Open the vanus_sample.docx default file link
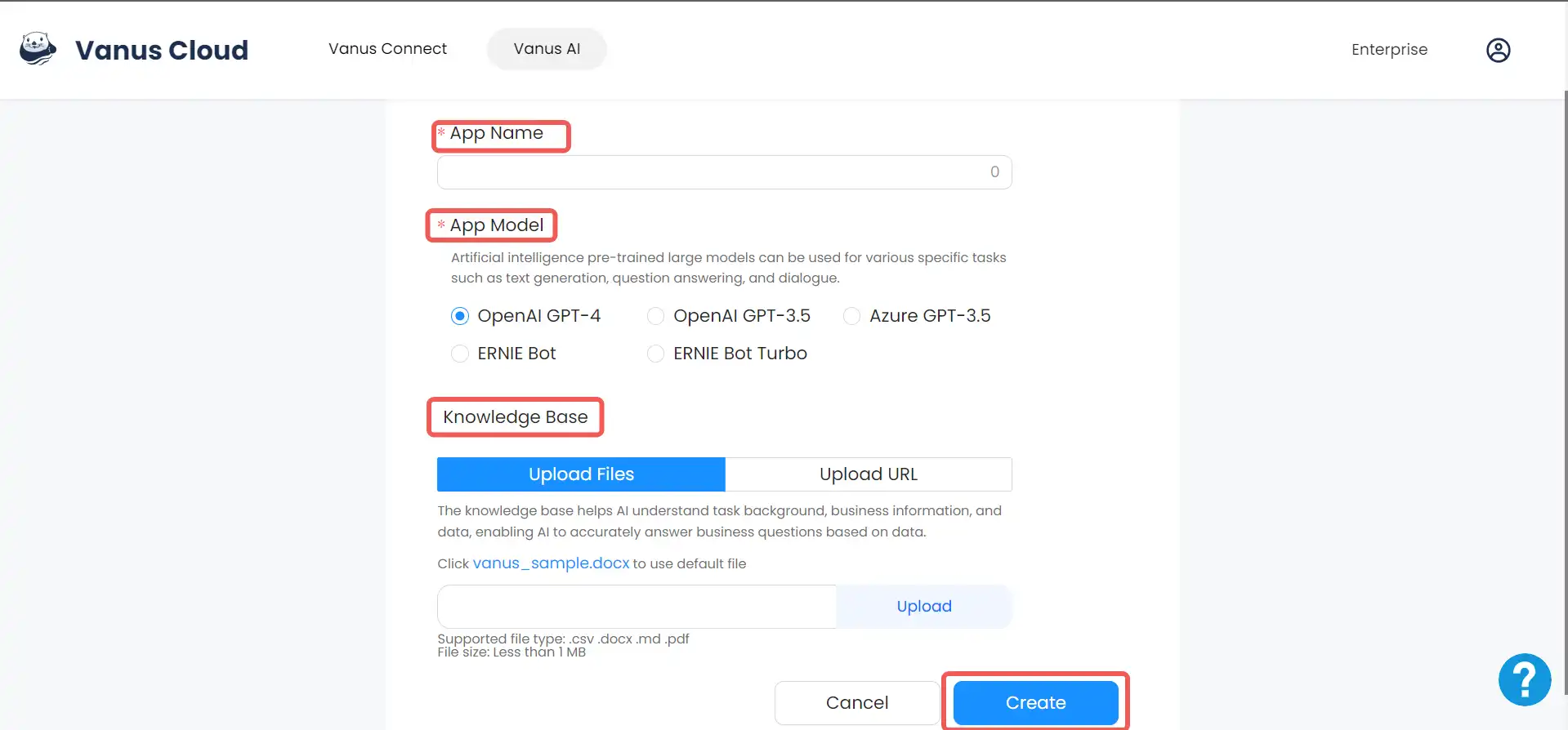1568x730 pixels. [x=551, y=563]
